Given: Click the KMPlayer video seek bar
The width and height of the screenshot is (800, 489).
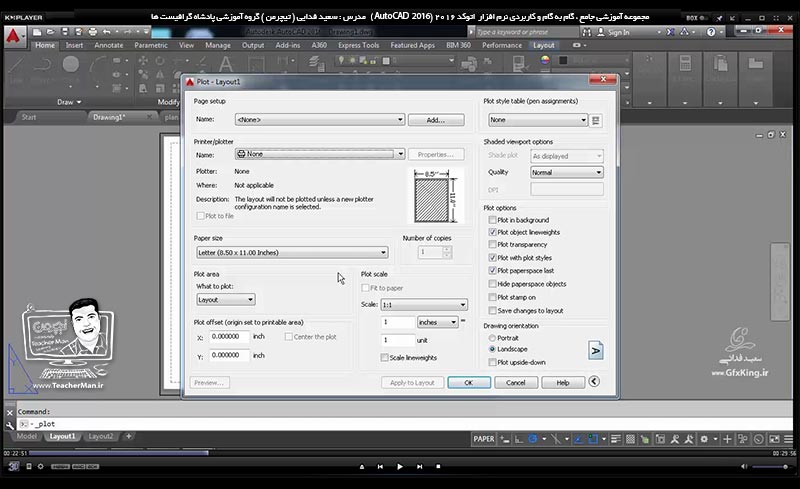Looking at the screenshot, I should 399,453.
